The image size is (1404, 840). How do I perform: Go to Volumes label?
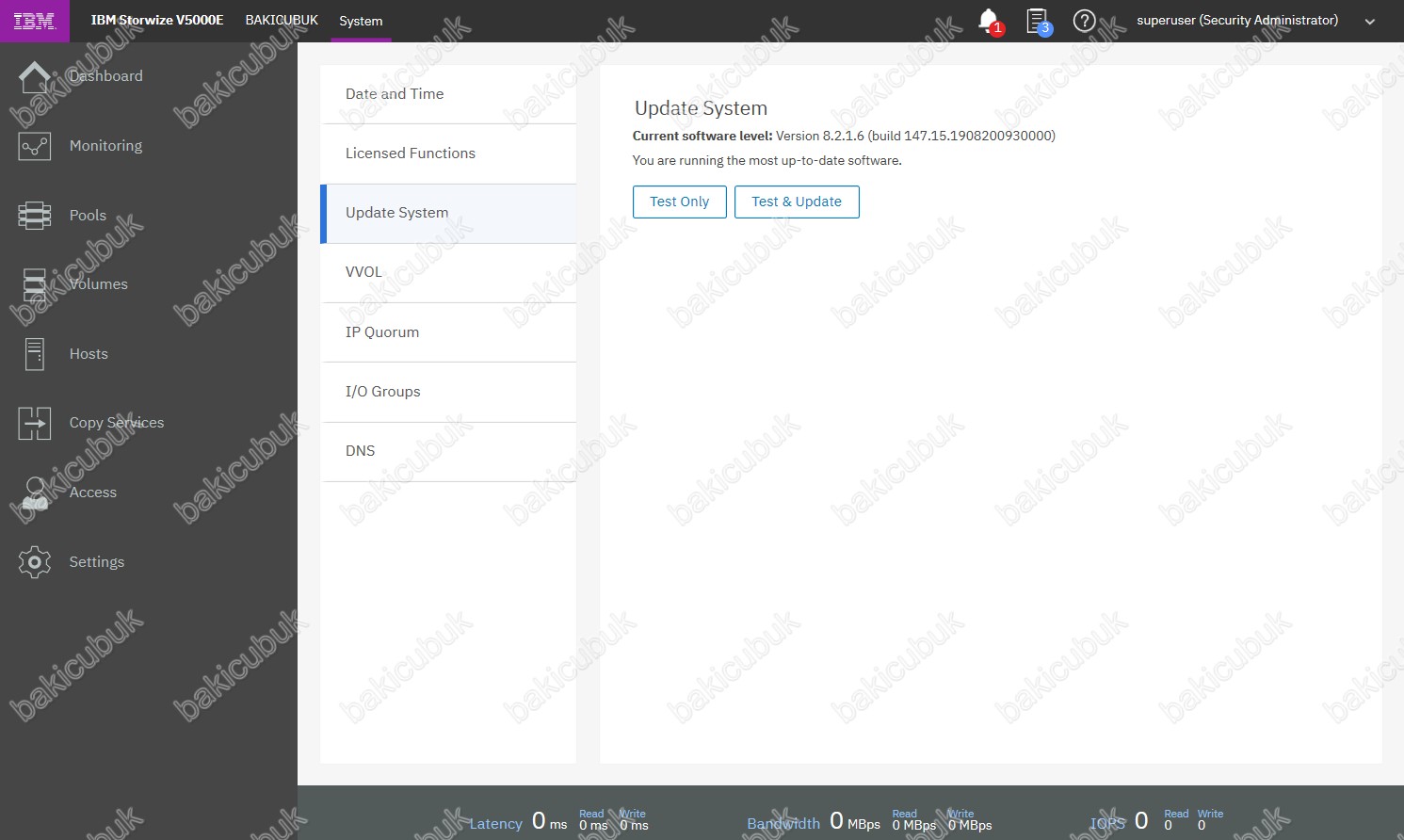point(99,284)
